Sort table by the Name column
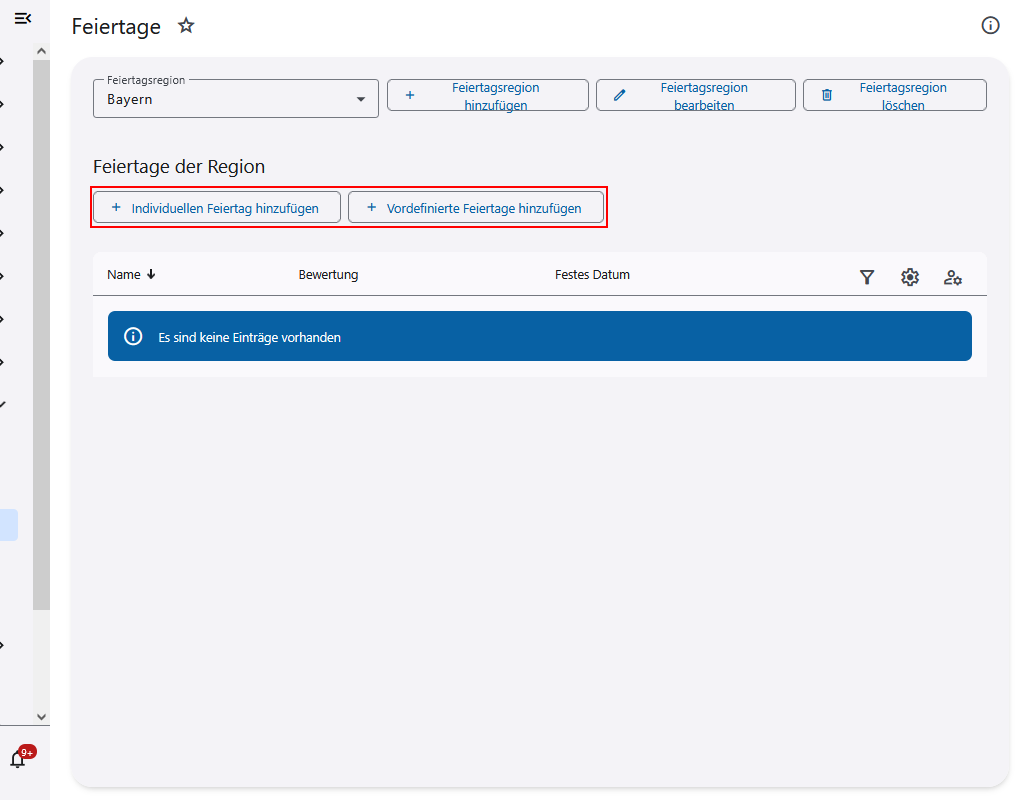1024x800 pixels. [x=124, y=275]
